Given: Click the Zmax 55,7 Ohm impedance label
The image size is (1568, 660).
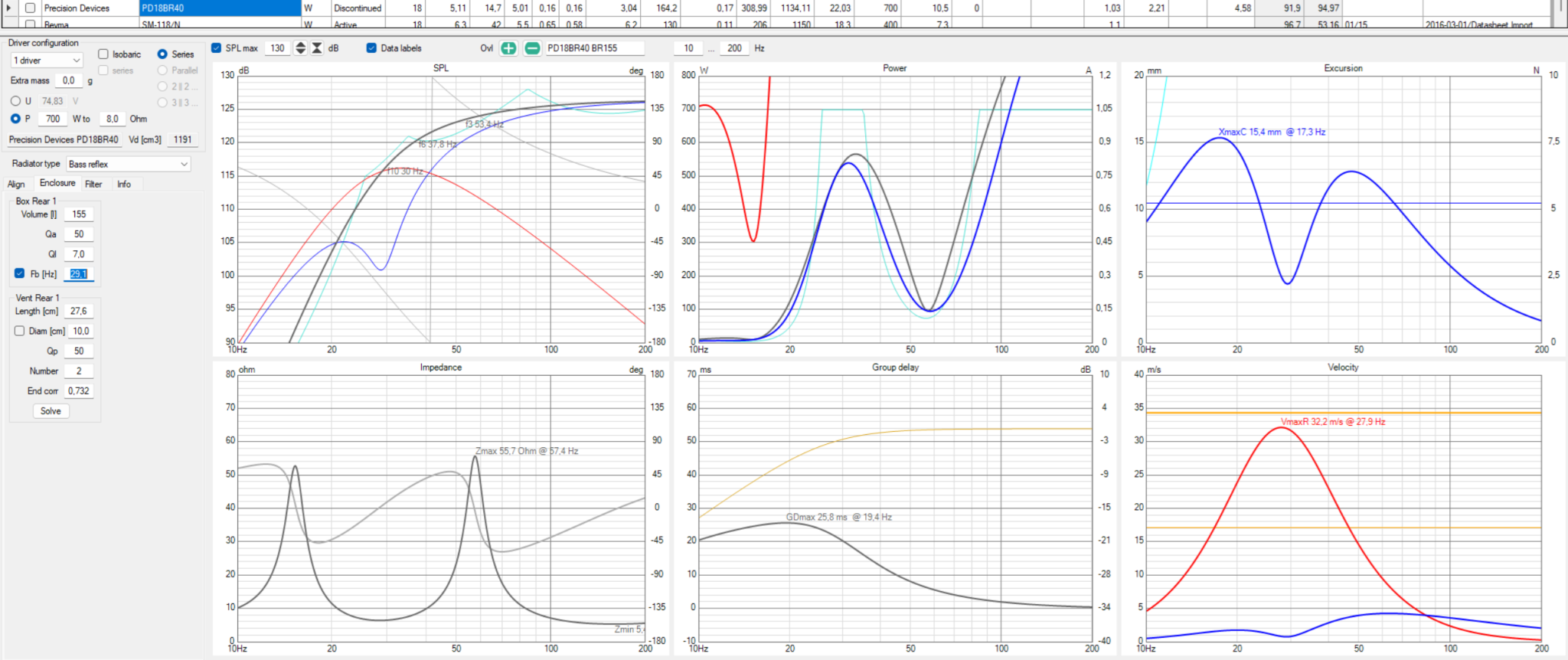Looking at the screenshot, I should point(527,451).
